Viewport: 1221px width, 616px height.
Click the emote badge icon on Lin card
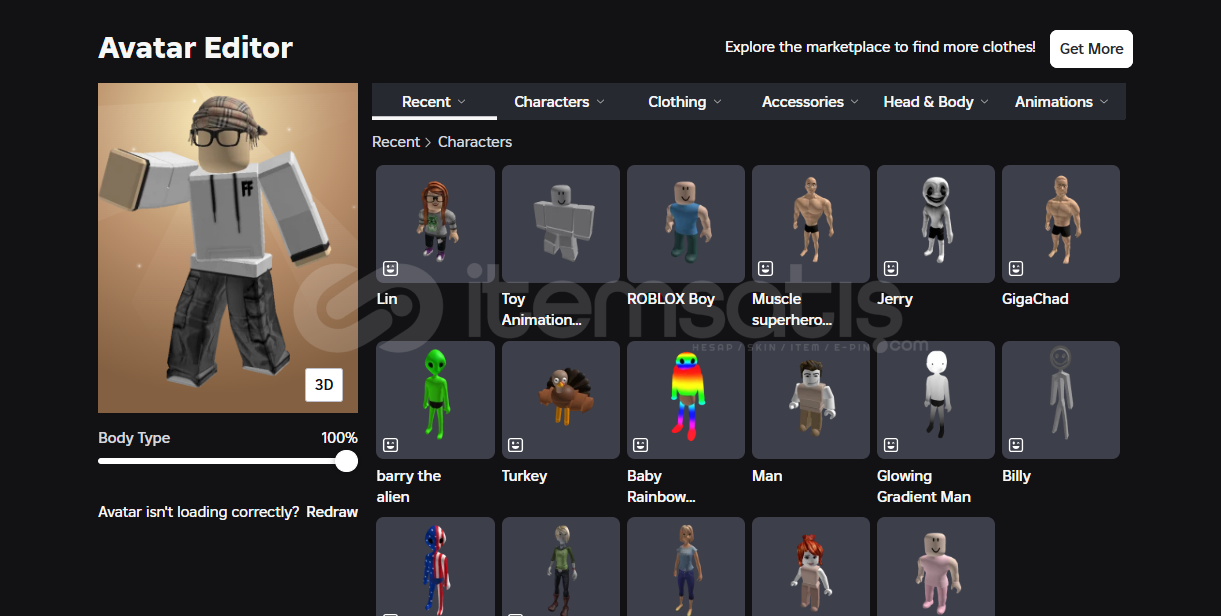click(x=391, y=268)
